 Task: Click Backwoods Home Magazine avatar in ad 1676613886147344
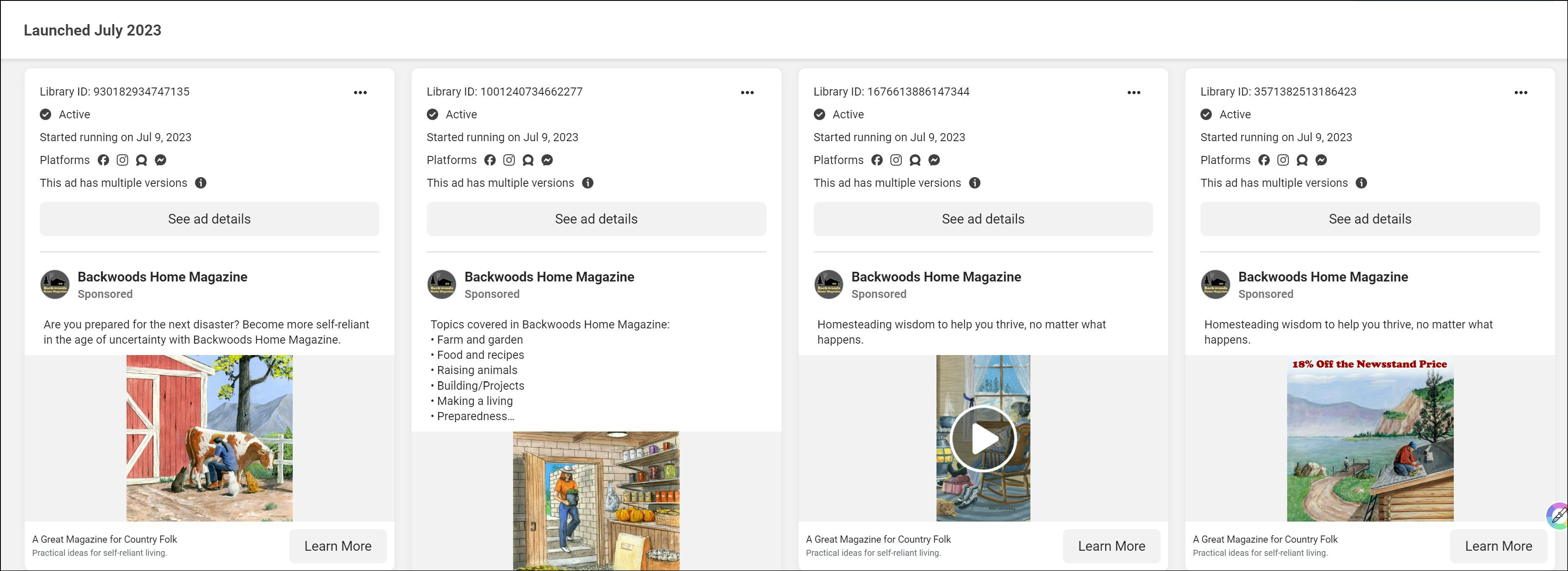(829, 284)
